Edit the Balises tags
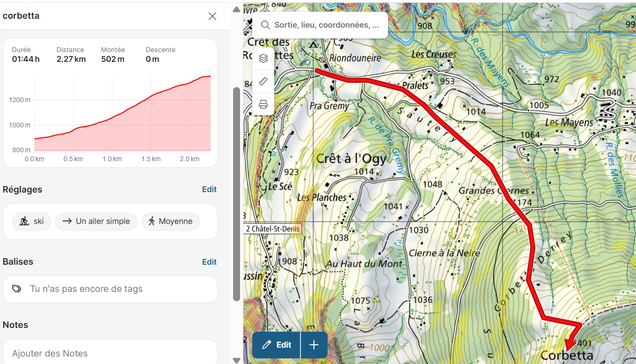Image resolution: width=636 pixels, height=364 pixels. point(209,262)
